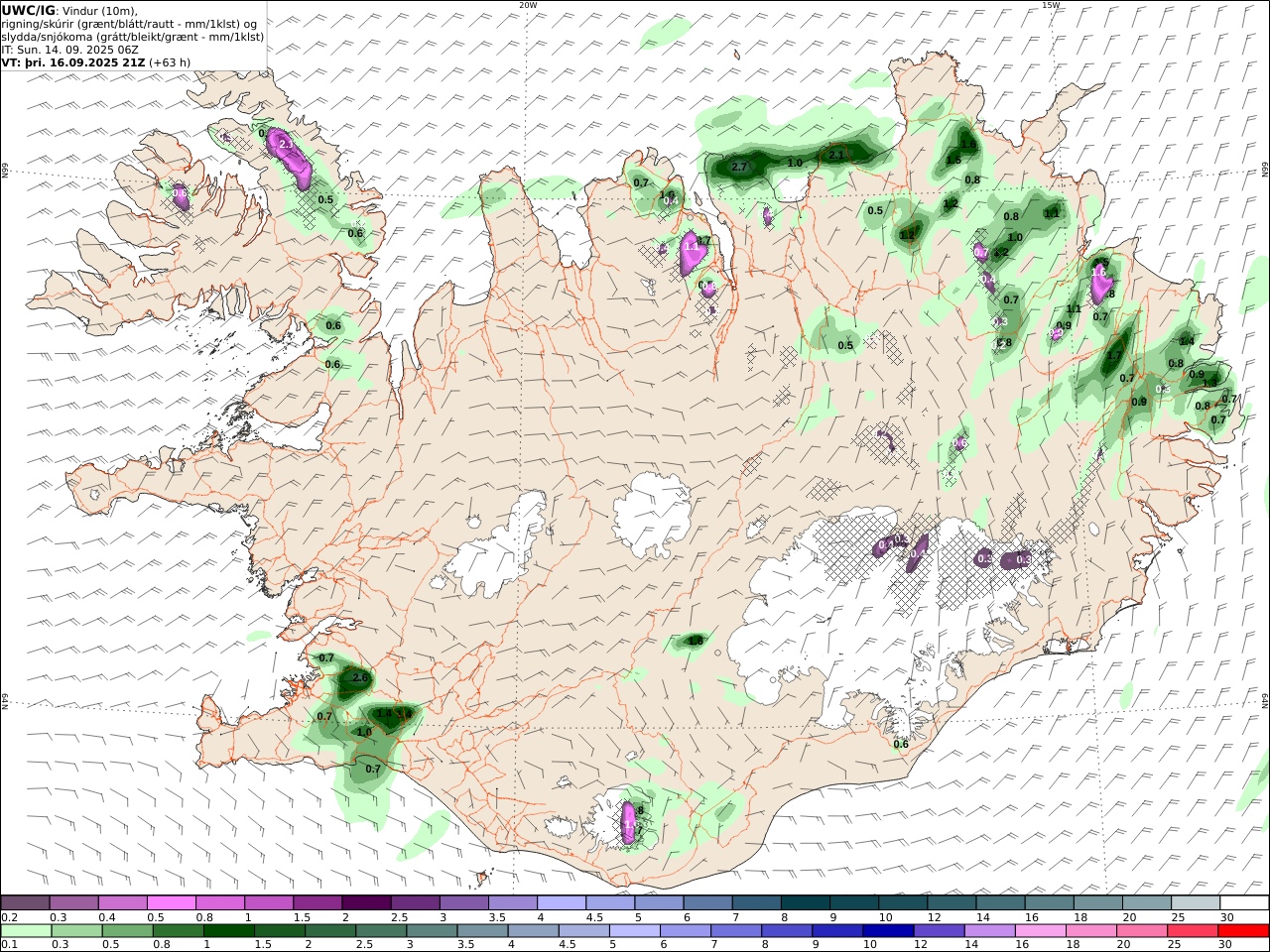This screenshot has height=952, width=1270.
Task: Select the upper-row grey swatch labeled 20
Action: click(1146, 902)
